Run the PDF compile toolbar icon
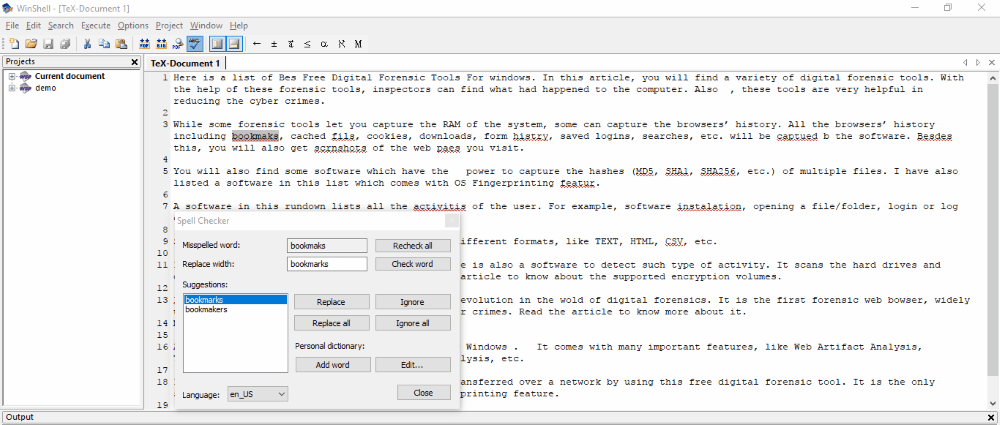 [x=144, y=44]
